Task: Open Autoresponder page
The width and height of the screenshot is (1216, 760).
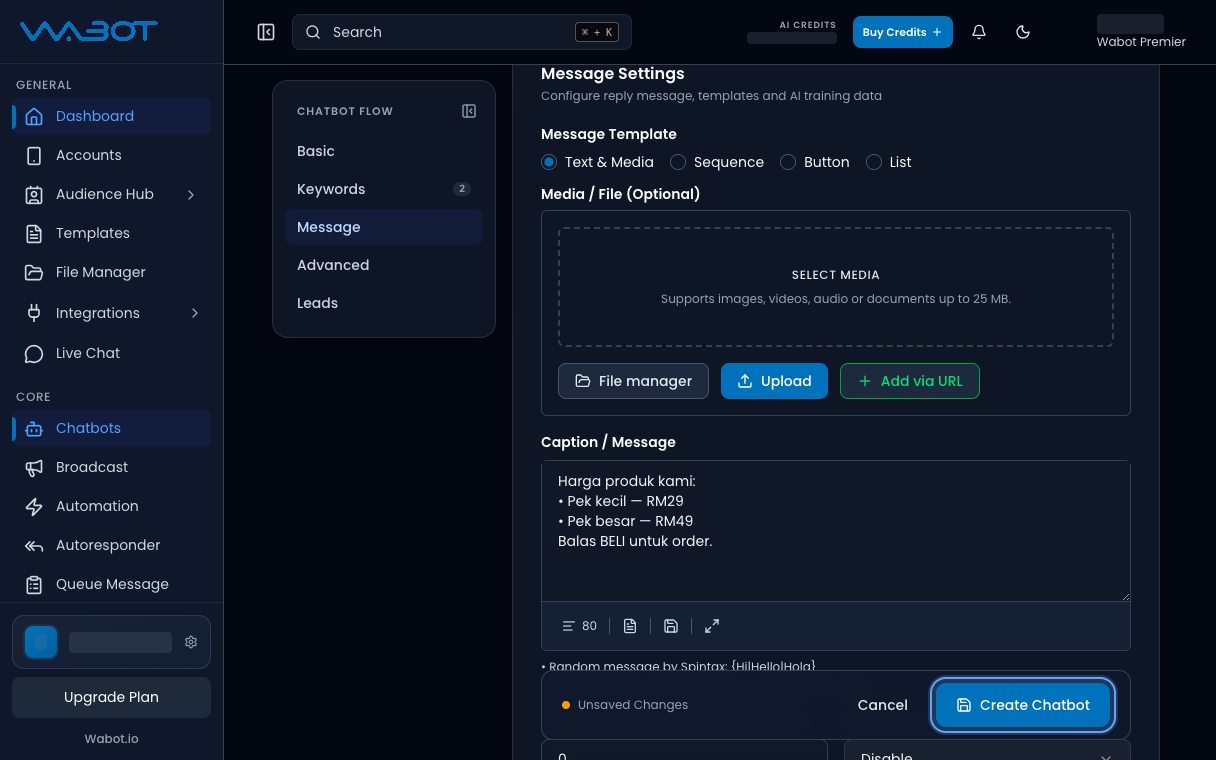Action: pyautogui.click(x=111, y=545)
